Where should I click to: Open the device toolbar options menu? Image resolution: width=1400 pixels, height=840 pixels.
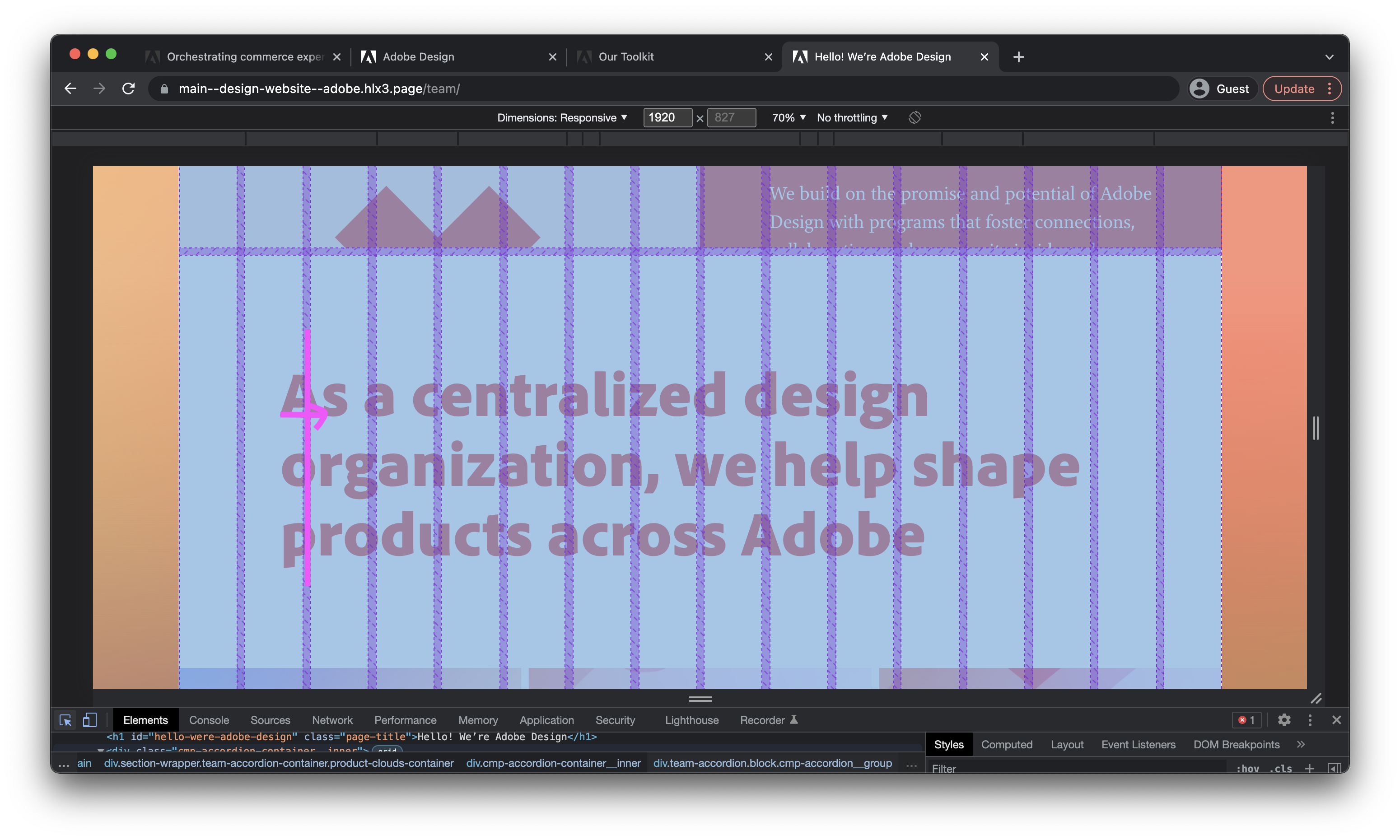[x=1333, y=117]
